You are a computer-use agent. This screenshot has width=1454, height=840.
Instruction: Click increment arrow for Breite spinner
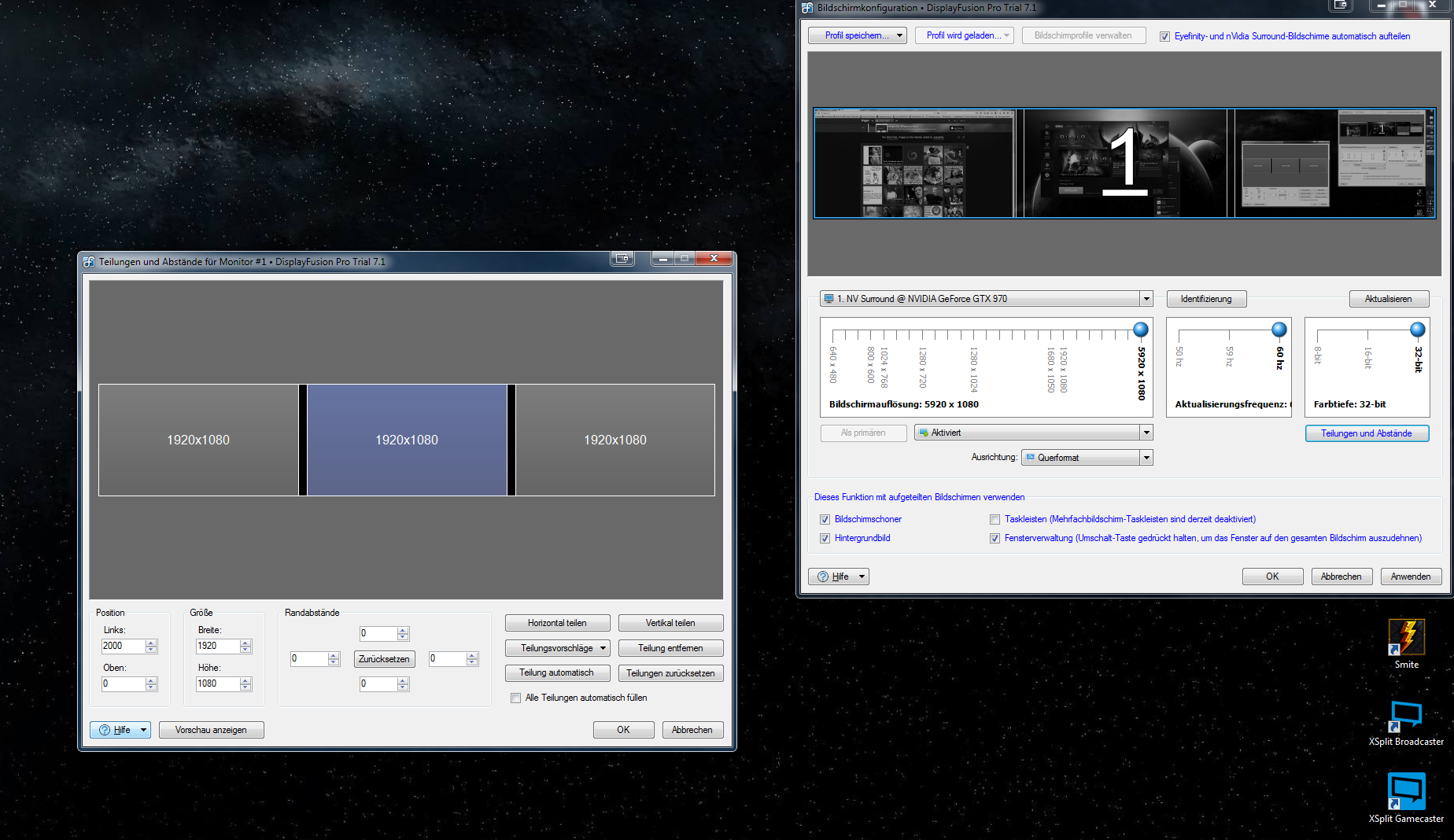245,643
